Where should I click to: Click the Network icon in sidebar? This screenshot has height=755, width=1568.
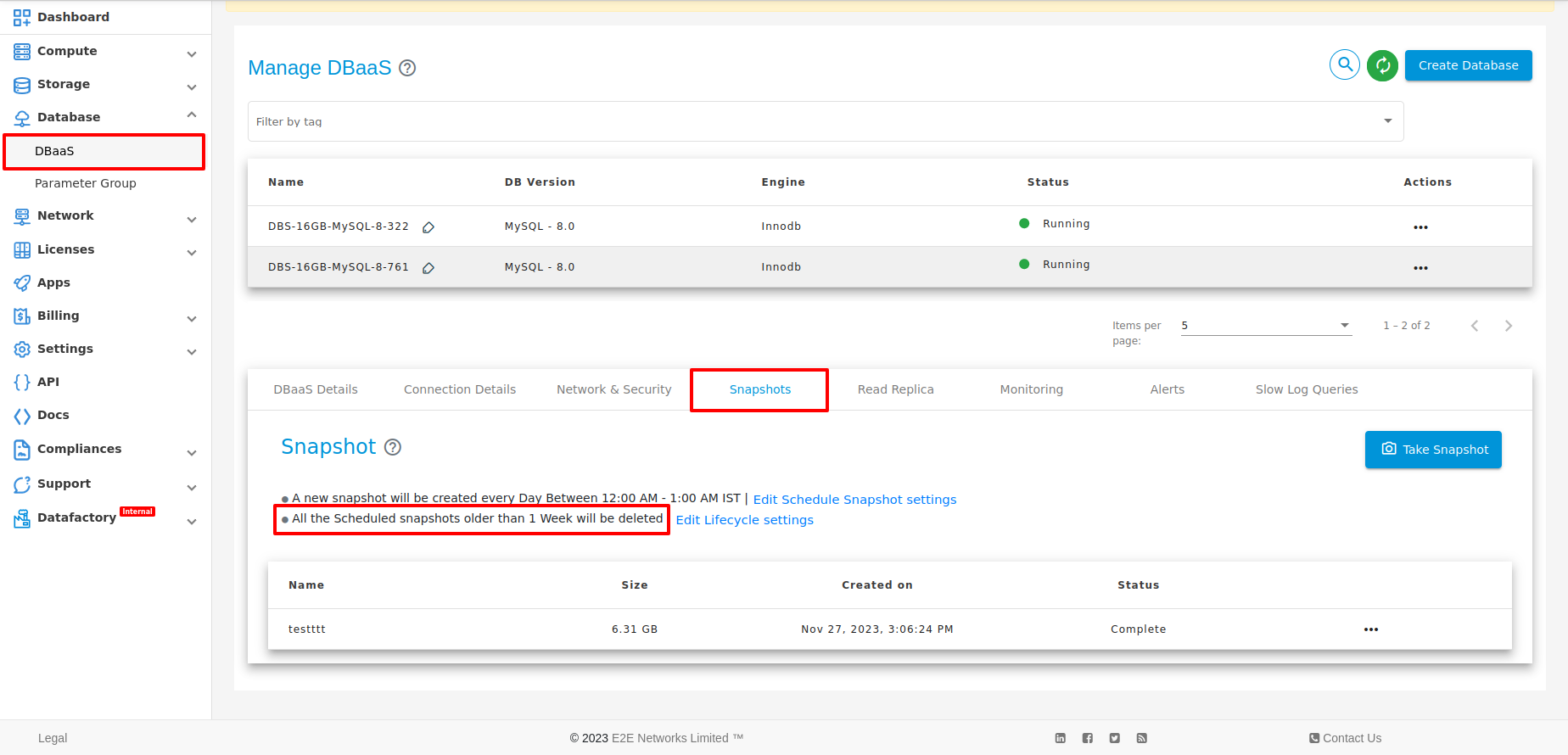coord(22,216)
